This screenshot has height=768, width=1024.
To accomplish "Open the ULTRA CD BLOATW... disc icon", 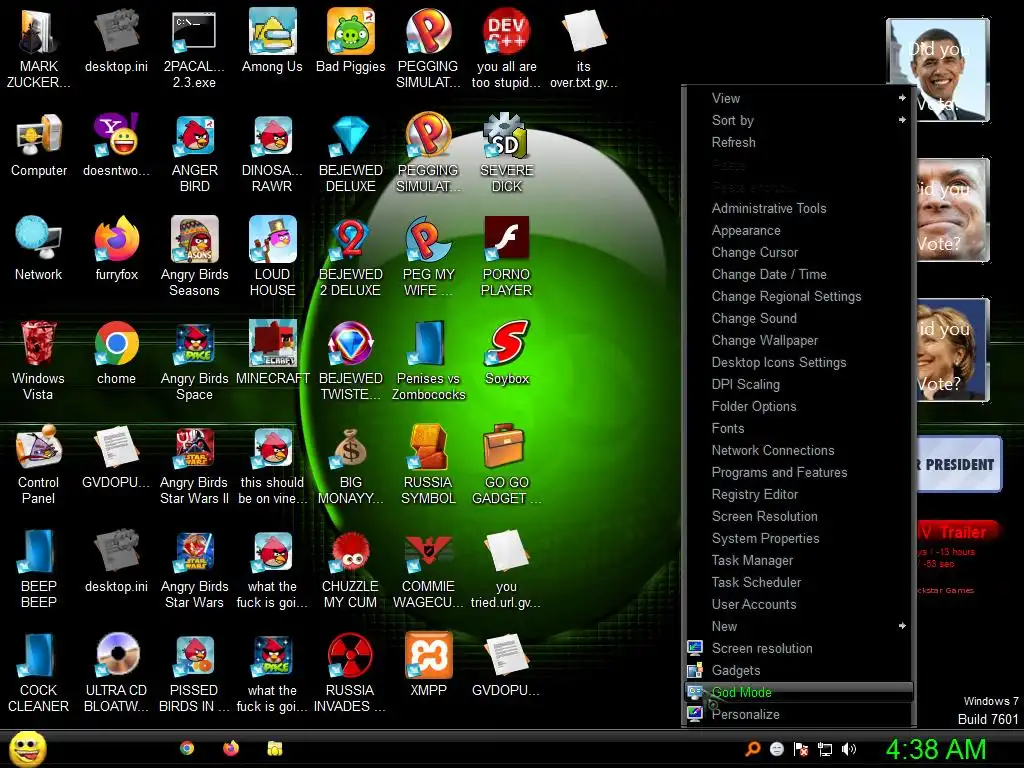I will [x=116, y=672].
